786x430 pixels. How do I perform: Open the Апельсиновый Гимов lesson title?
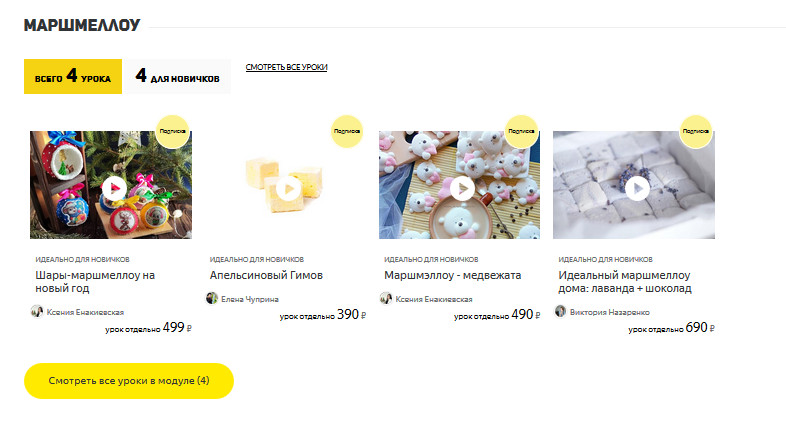click(x=266, y=275)
